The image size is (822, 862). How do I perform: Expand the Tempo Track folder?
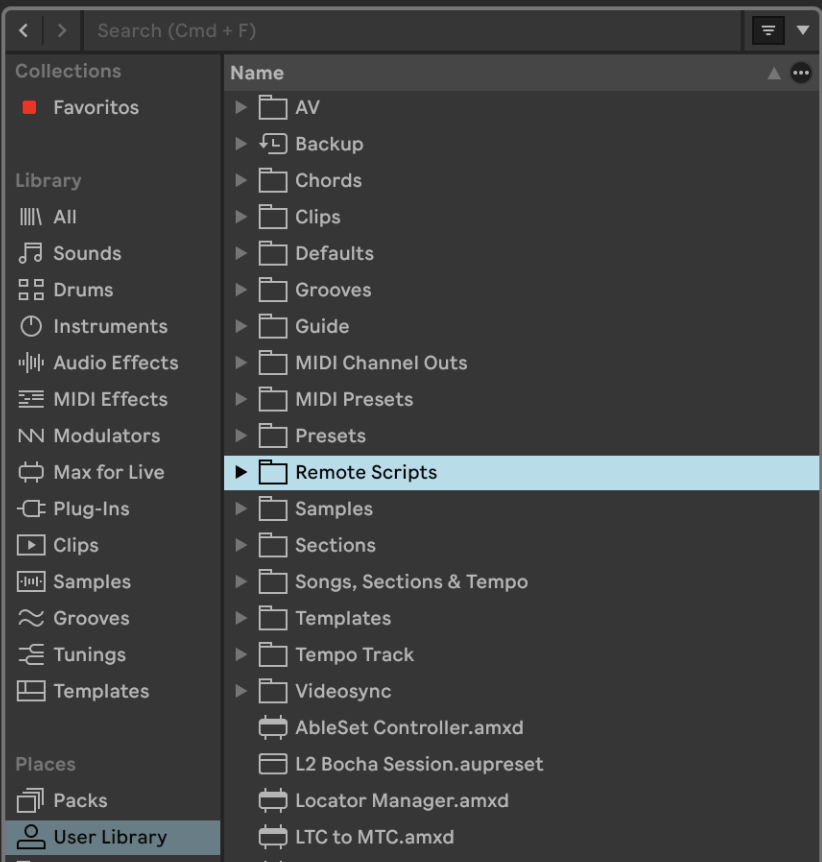coord(241,655)
